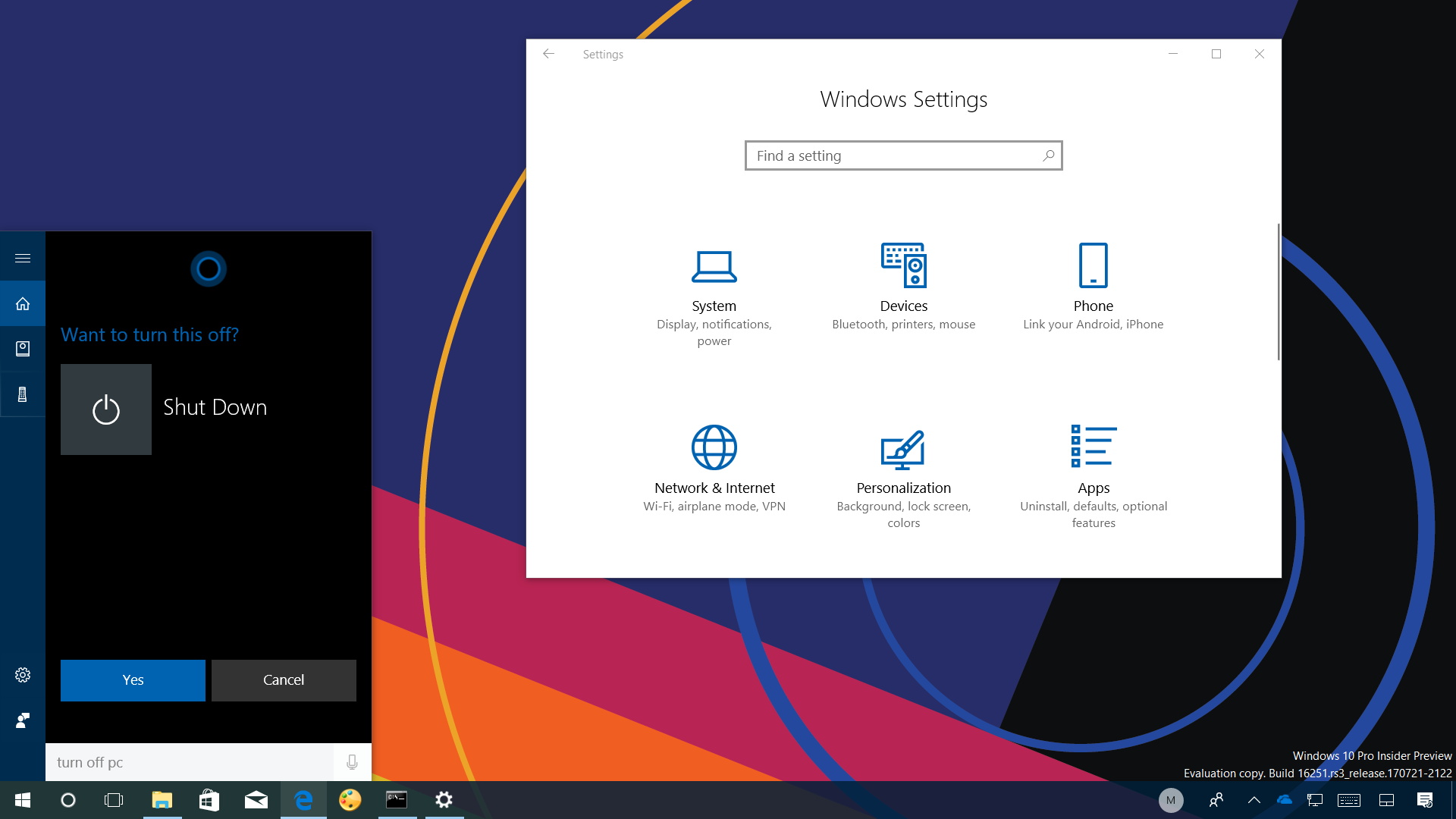1456x819 pixels.
Task: Open the touch keyboard tray icon
Action: 1349,800
